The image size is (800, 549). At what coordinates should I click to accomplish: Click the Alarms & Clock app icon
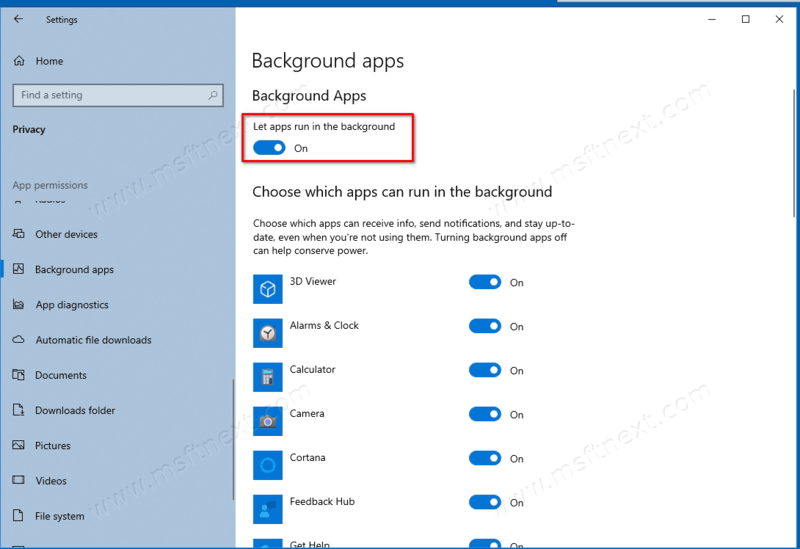tap(267, 333)
